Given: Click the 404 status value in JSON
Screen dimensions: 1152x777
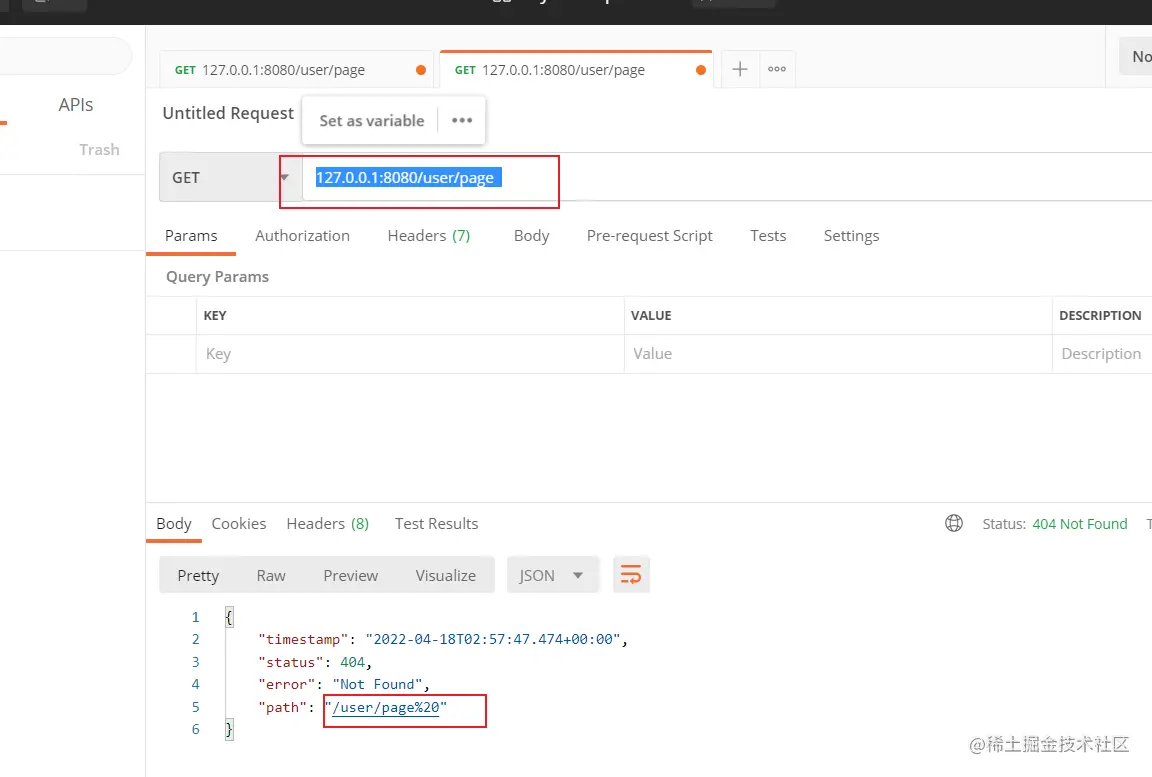Looking at the screenshot, I should (352, 662).
